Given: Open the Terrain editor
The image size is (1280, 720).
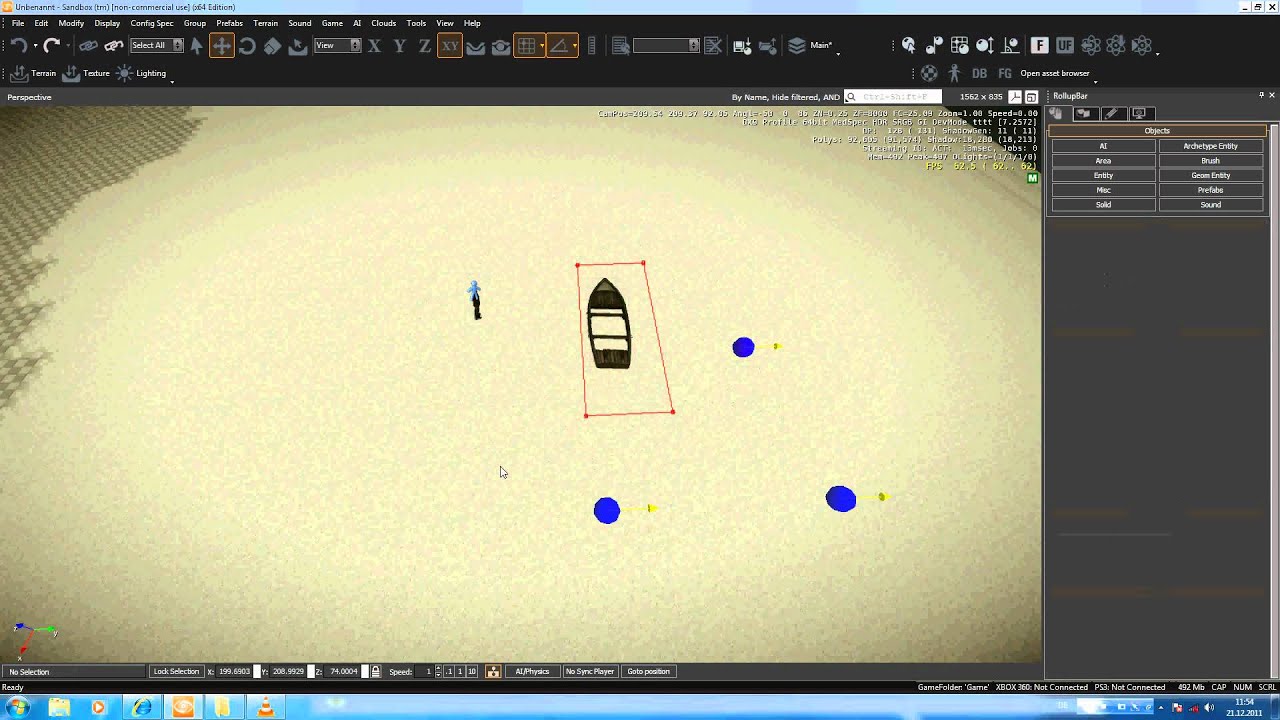Looking at the screenshot, I should [33, 73].
